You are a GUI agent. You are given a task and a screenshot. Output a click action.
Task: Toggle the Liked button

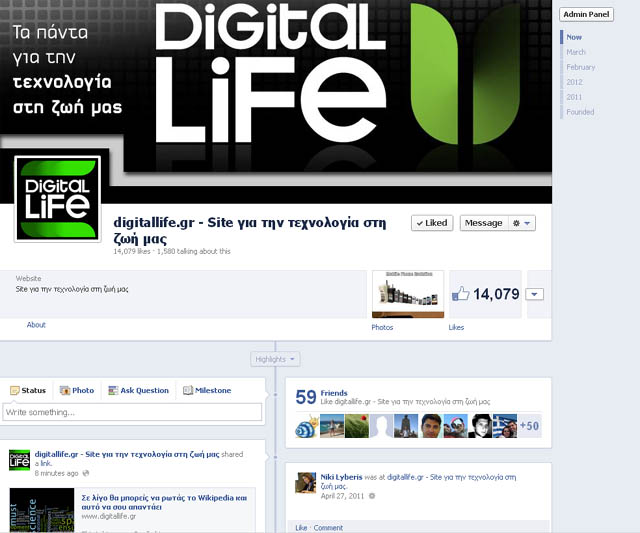click(432, 223)
